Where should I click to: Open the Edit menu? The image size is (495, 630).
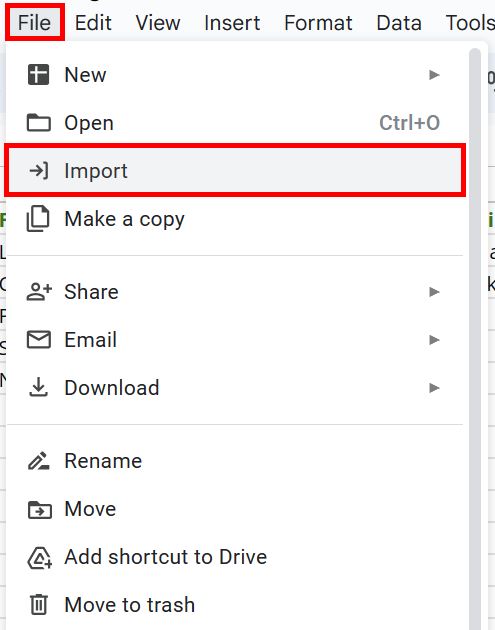click(93, 22)
